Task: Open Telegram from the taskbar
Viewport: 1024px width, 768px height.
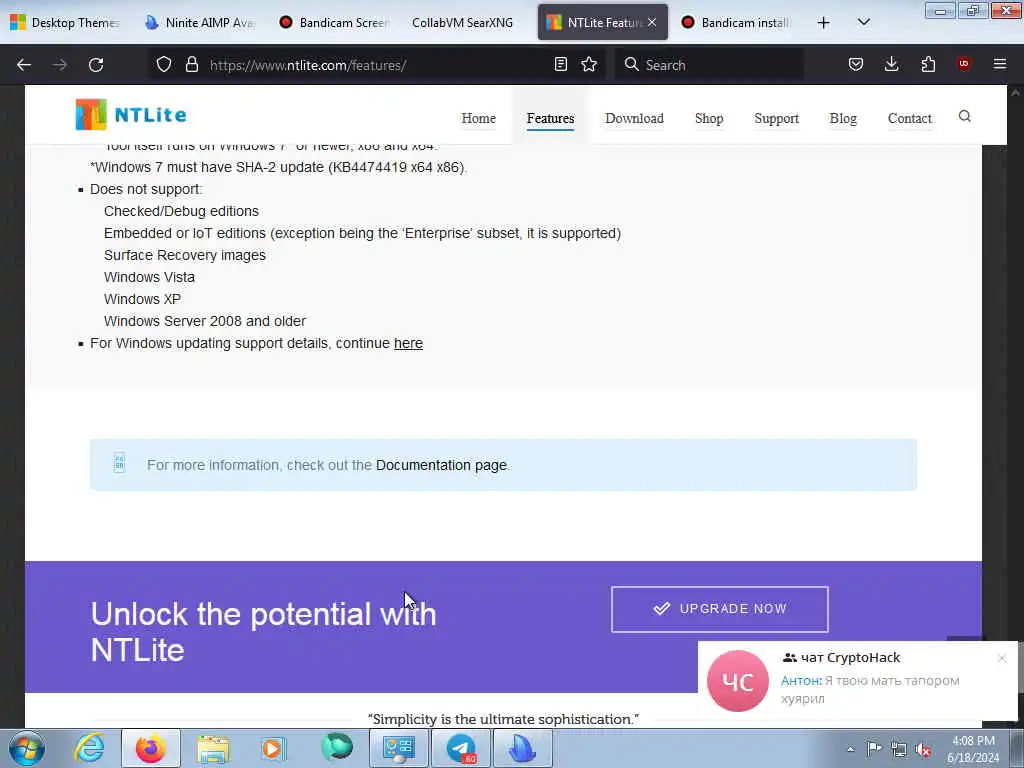Action: click(461, 748)
